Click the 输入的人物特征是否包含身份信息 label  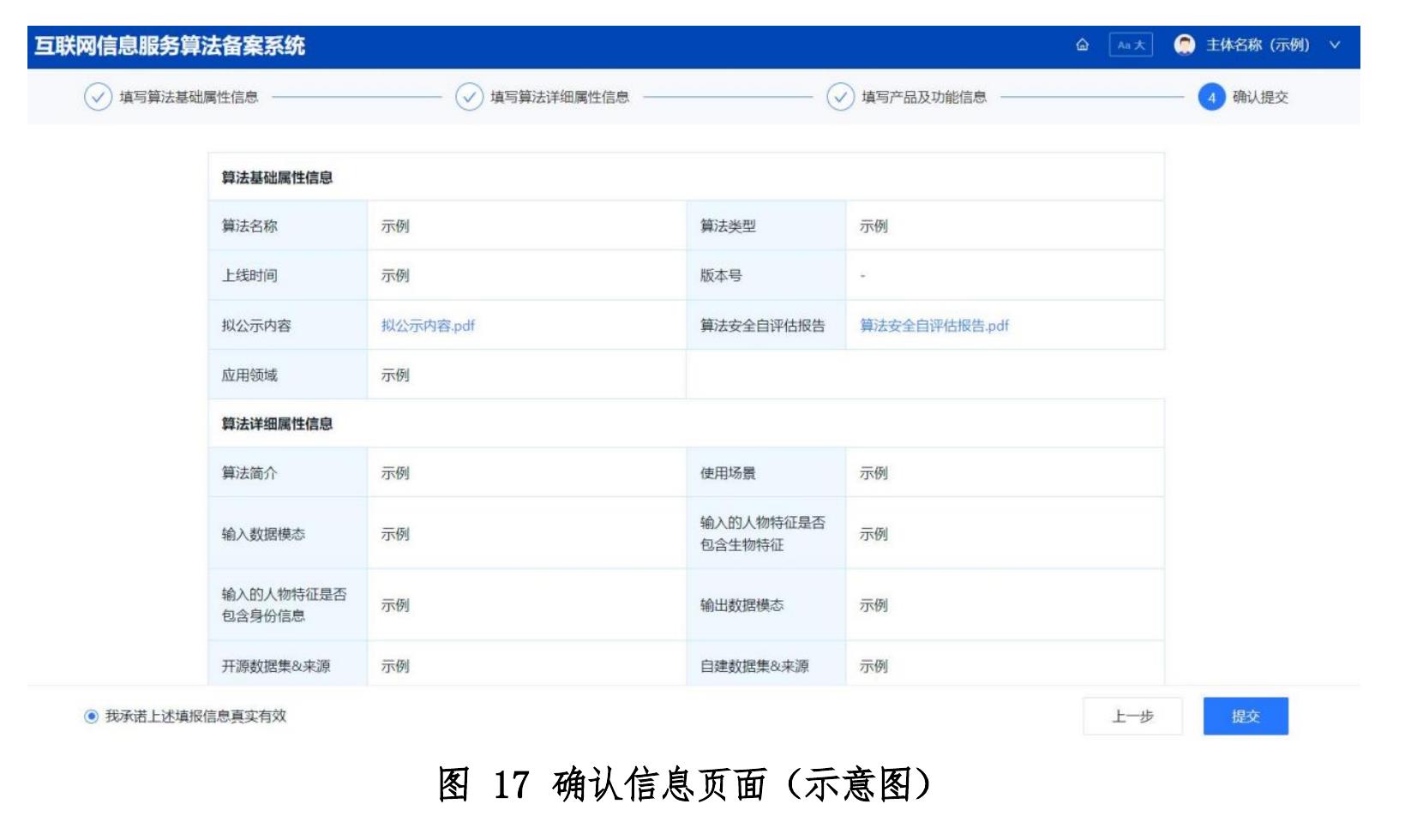click(x=284, y=604)
